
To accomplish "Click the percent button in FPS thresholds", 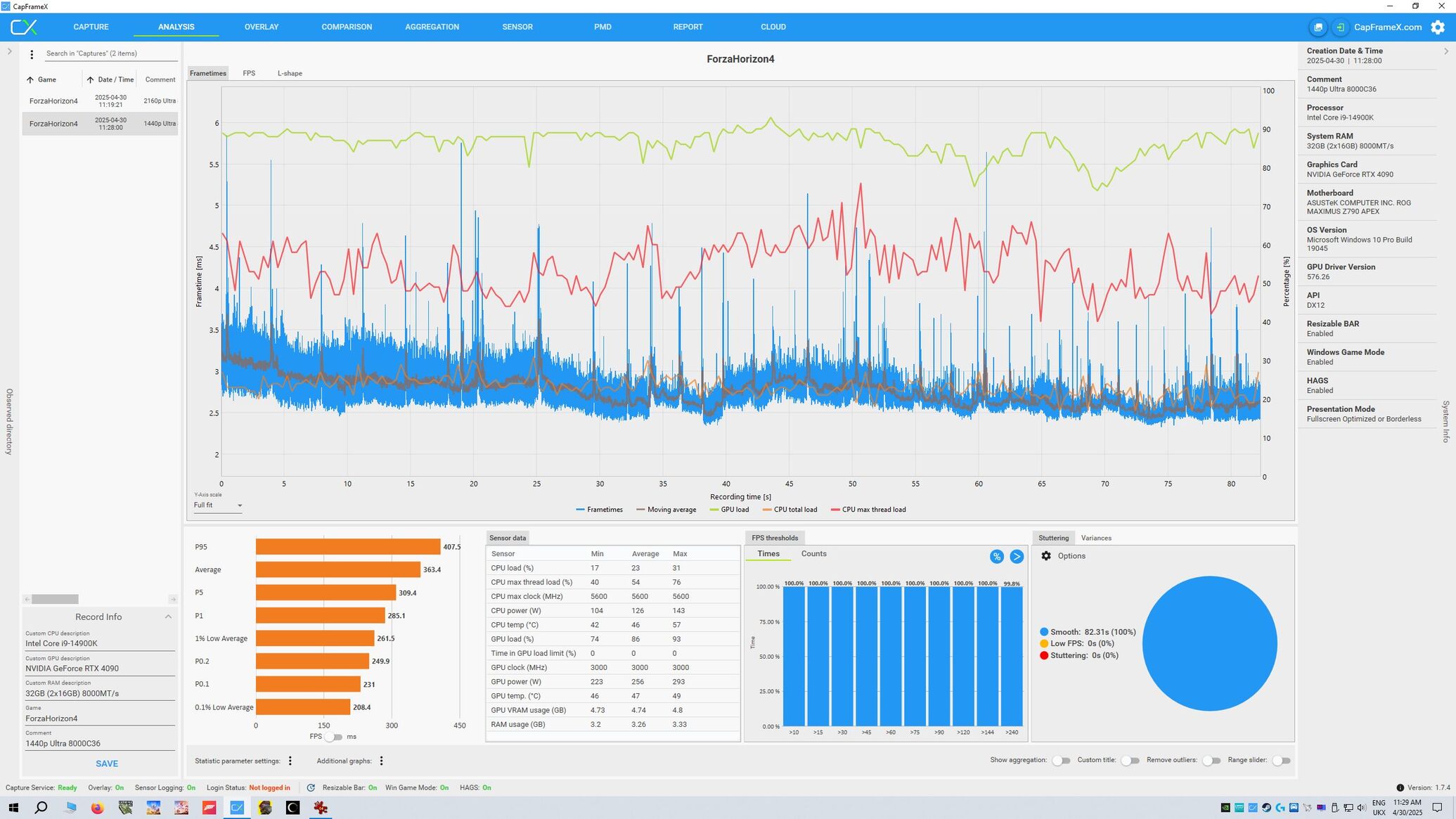I will [x=996, y=557].
